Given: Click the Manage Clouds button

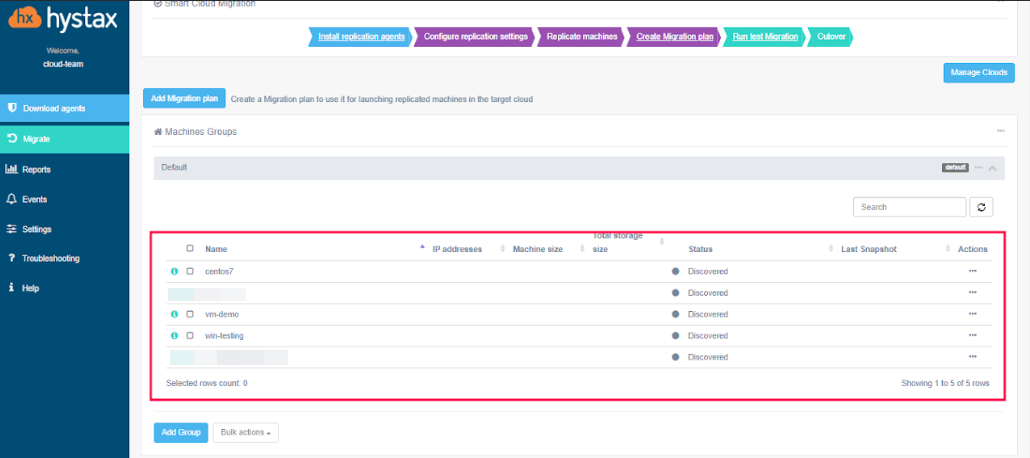Looking at the screenshot, I should pyautogui.click(x=978, y=72).
